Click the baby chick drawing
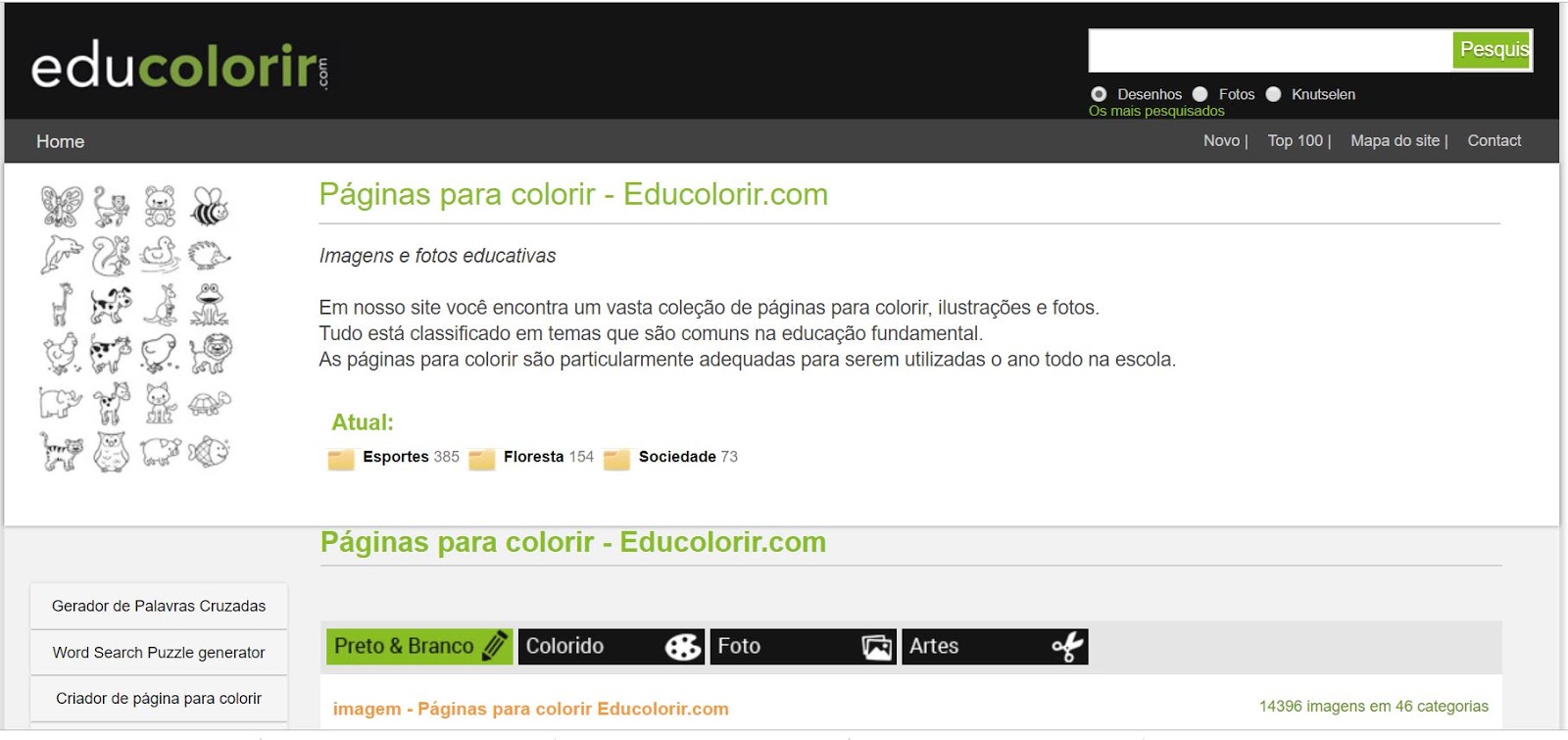The width and height of the screenshot is (1568, 740). (x=160, y=354)
